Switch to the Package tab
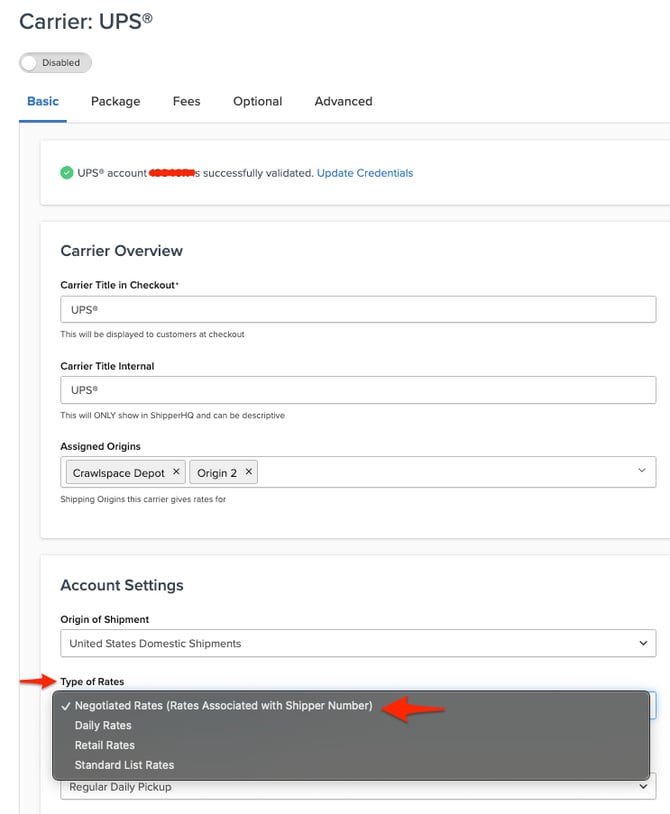Viewport: 670px width, 814px height. click(x=115, y=101)
